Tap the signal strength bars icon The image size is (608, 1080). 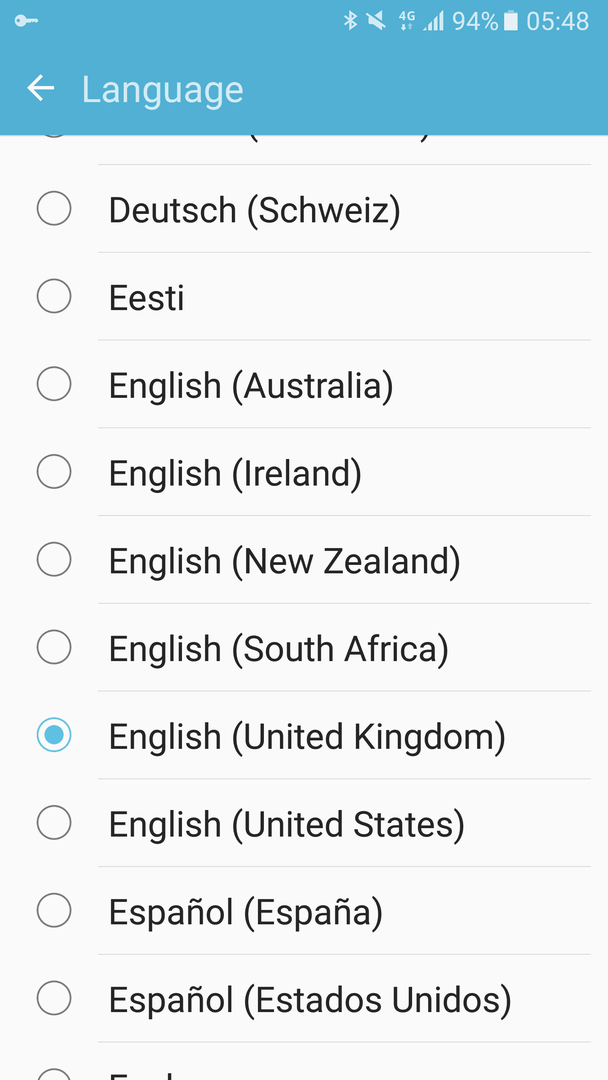tap(434, 21)
